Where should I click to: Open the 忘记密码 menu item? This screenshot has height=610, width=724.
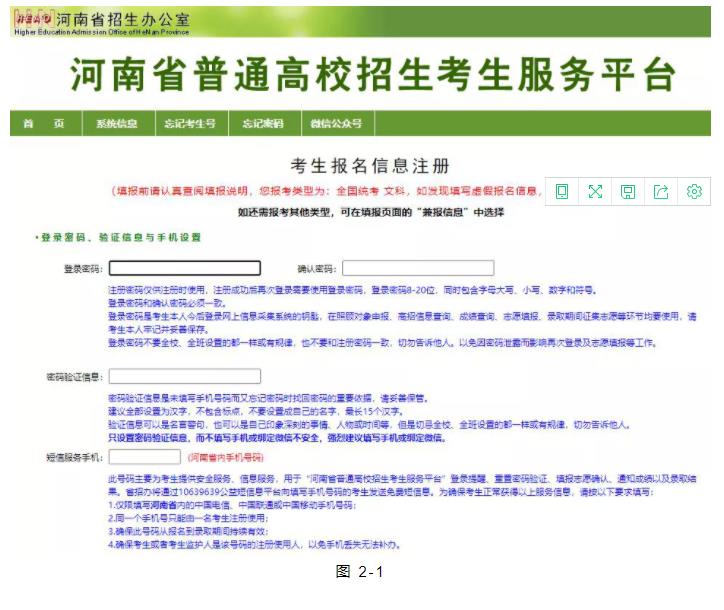(265, 123)
